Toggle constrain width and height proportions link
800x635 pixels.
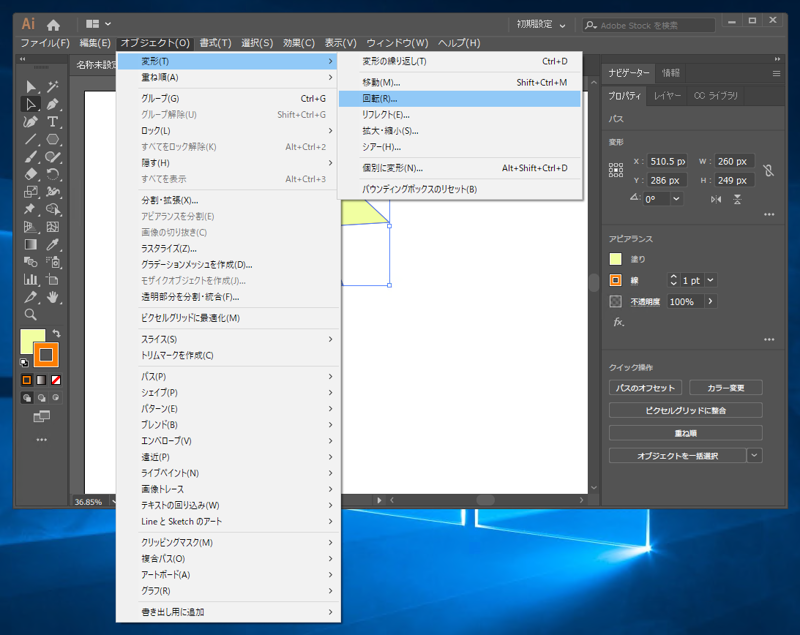pos(768,170)
